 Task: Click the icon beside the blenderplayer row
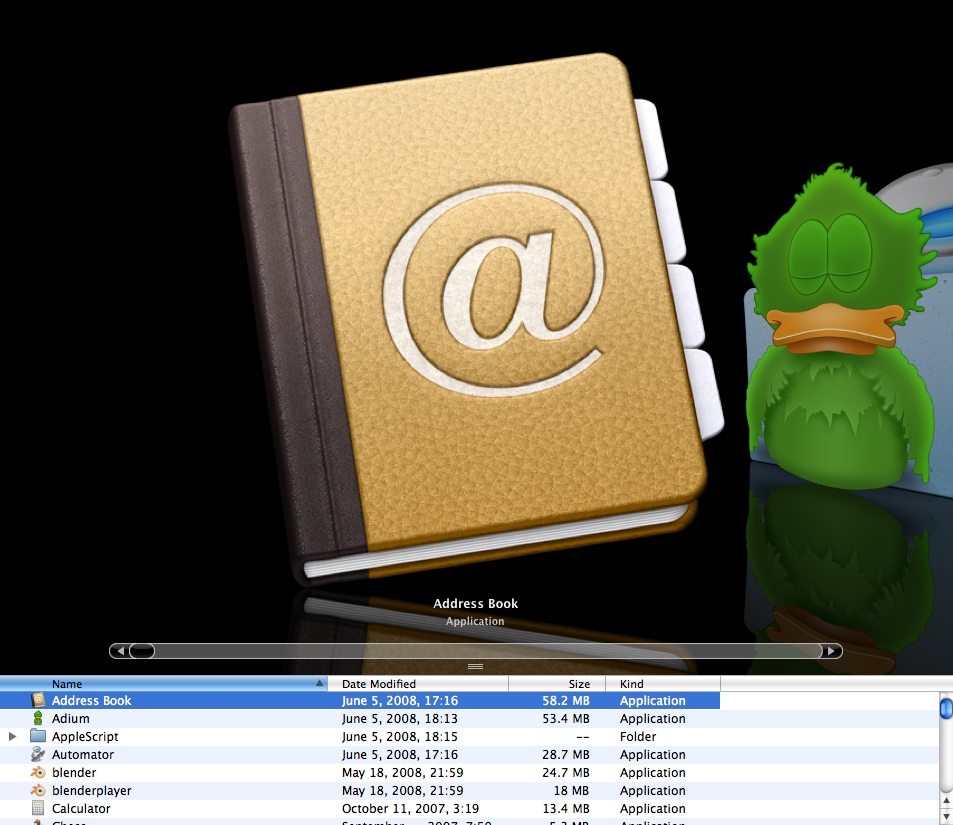pyautogui.click(x=38, y=790)
